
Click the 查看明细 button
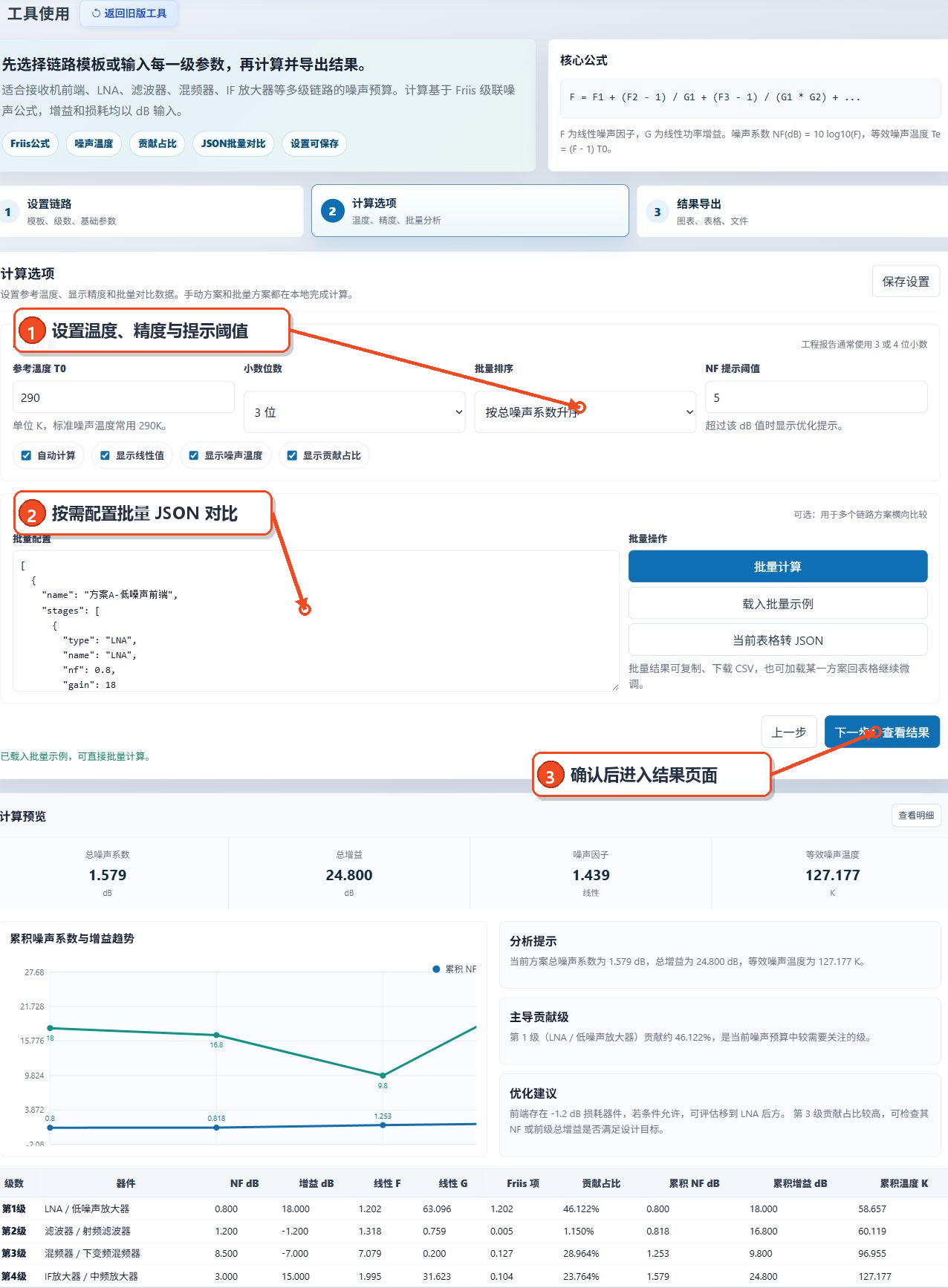point(916,816)
